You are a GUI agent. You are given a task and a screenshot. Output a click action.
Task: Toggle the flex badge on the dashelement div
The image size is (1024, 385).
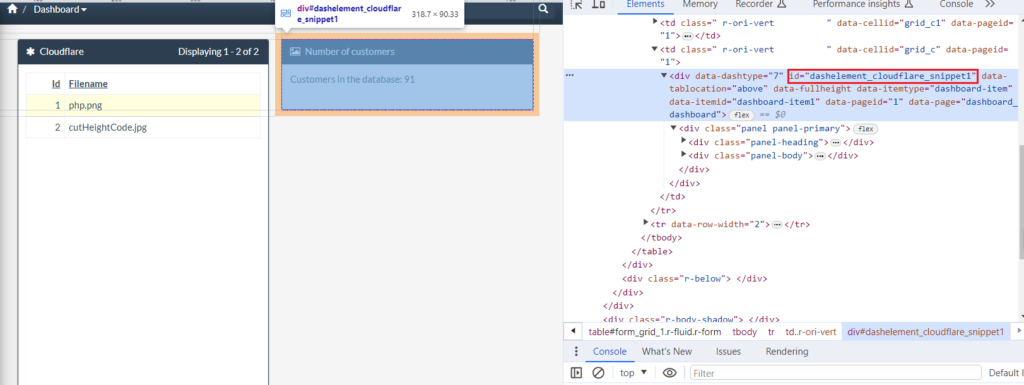click(x=742, y=115)
